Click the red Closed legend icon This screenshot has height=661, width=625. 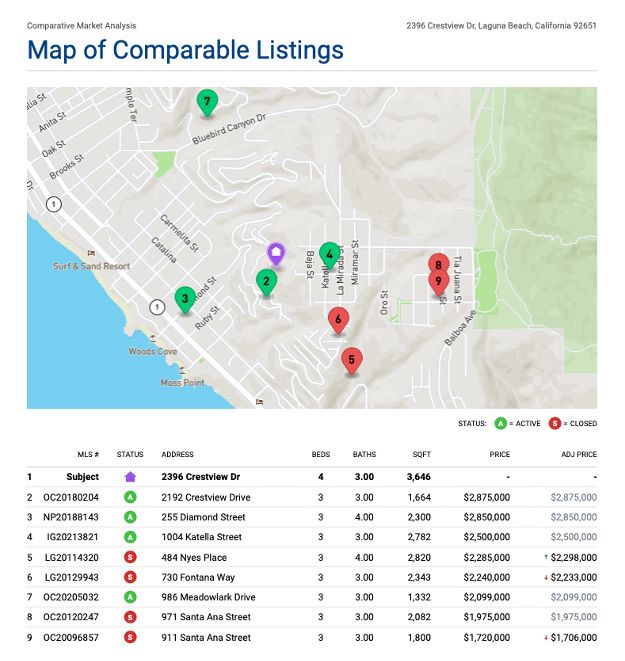pos(555,424)
